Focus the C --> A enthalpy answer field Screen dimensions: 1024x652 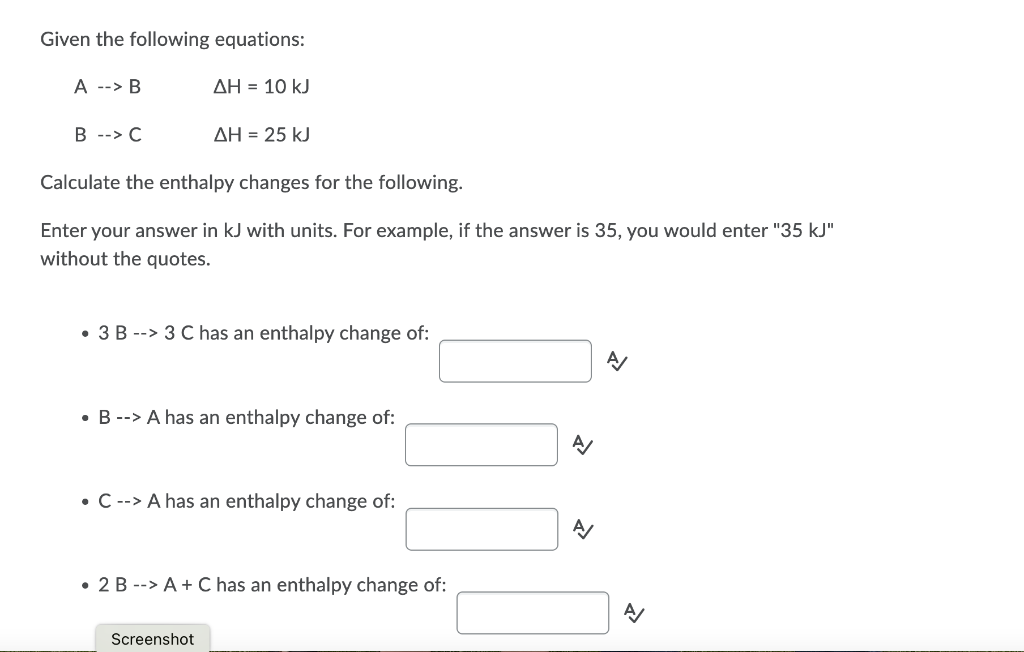482,529
